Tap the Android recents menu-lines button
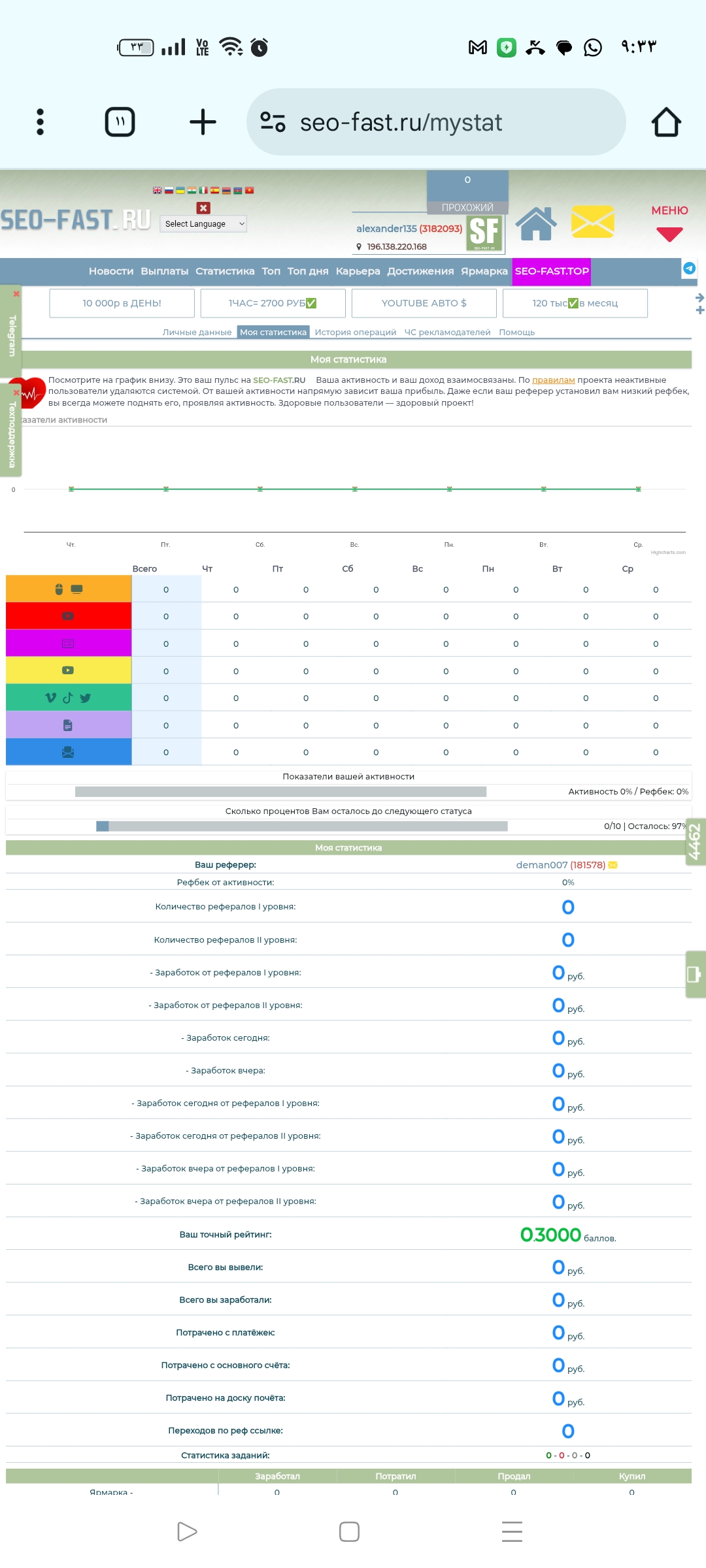 click(512, 1531)
